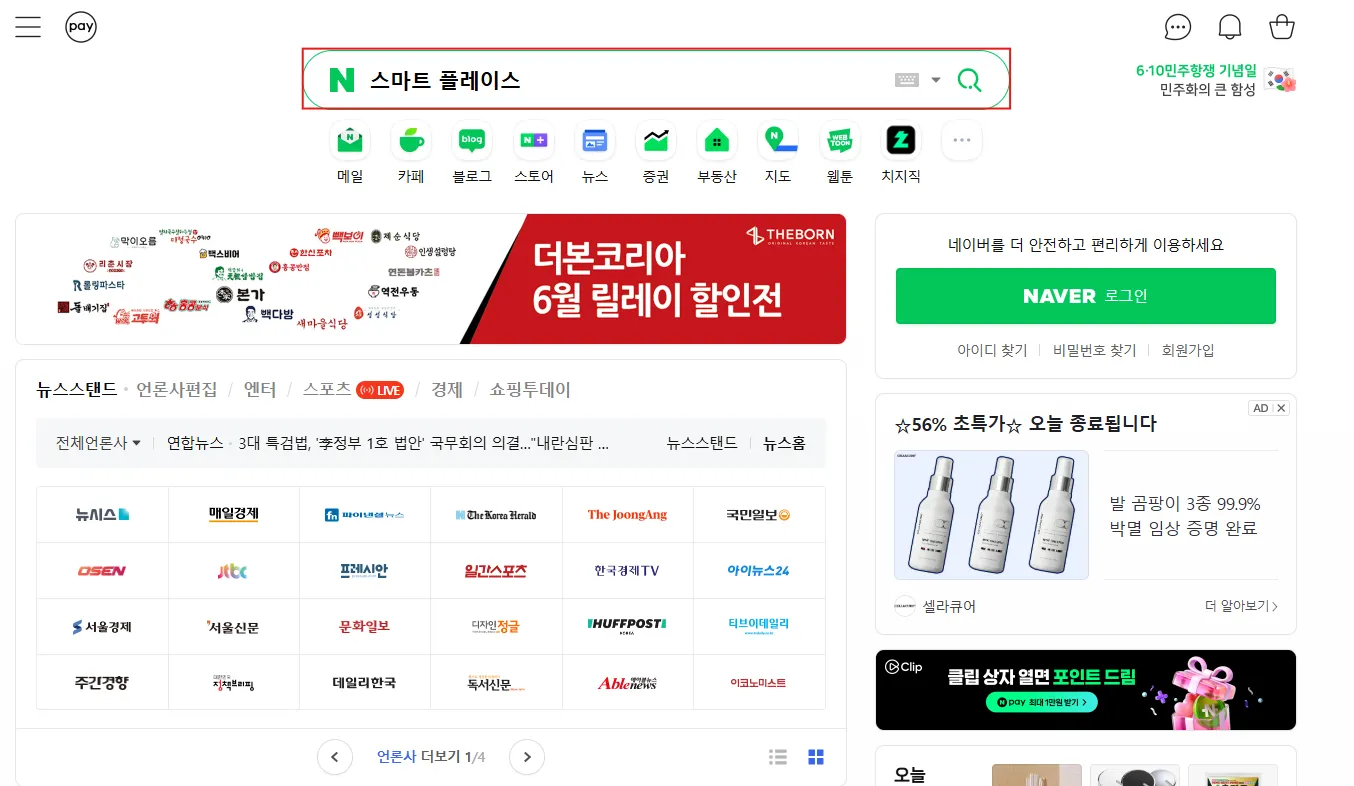Open the HUFFPOST press logo
This screenshot has width=1354, height=786.
click(627, 627)
